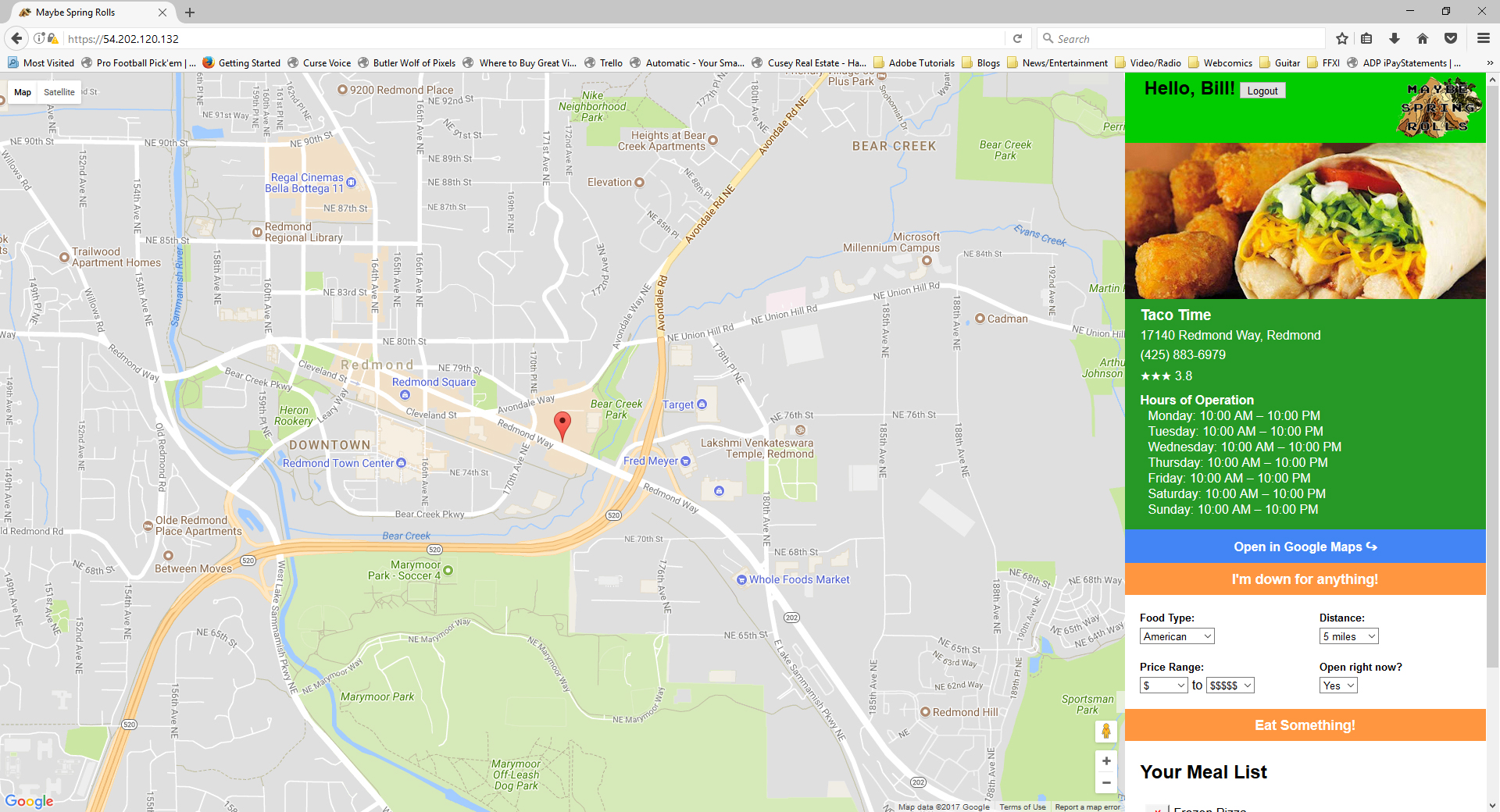Click the Whole Foods Market map icon

click(741, 579)
